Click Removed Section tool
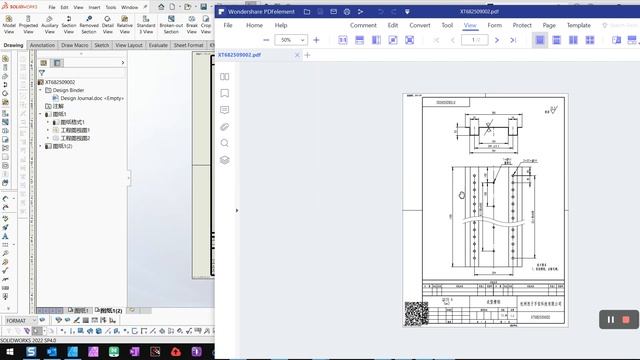The height and width of the screenshot is (360, 640). [89, 24]
